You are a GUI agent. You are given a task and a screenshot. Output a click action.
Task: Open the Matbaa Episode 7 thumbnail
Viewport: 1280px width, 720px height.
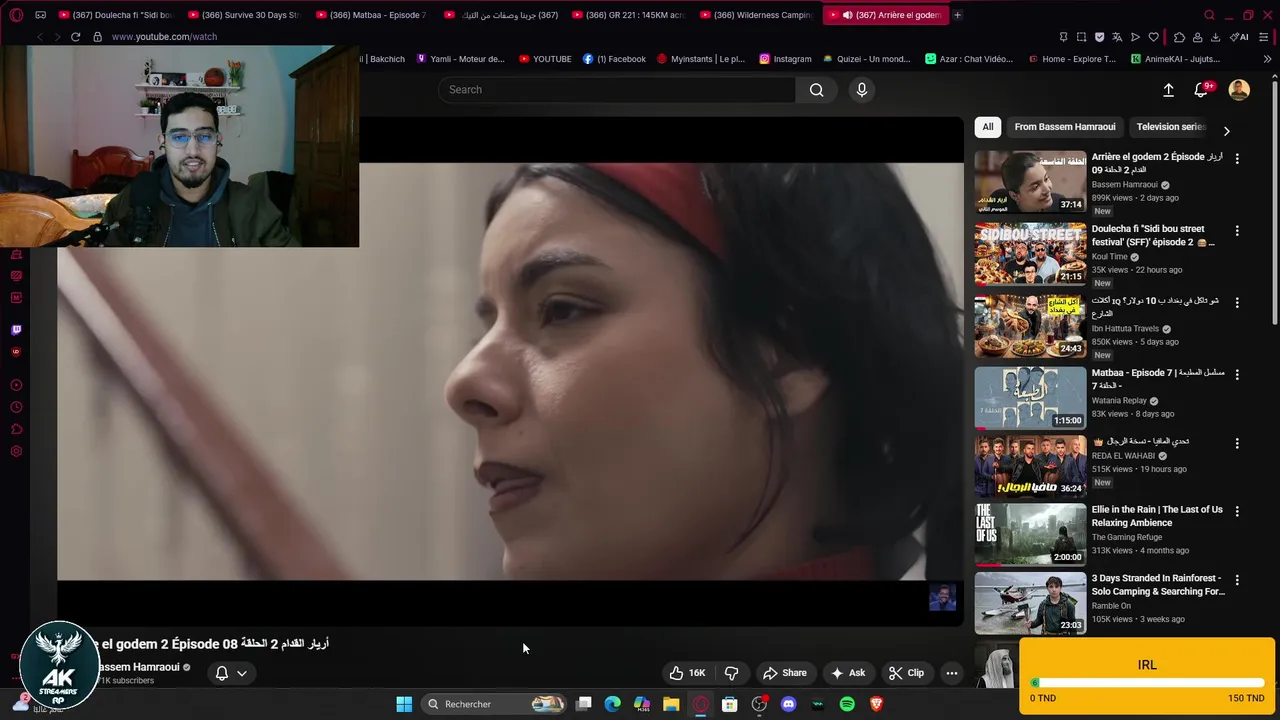click(x=1030, y=398)
